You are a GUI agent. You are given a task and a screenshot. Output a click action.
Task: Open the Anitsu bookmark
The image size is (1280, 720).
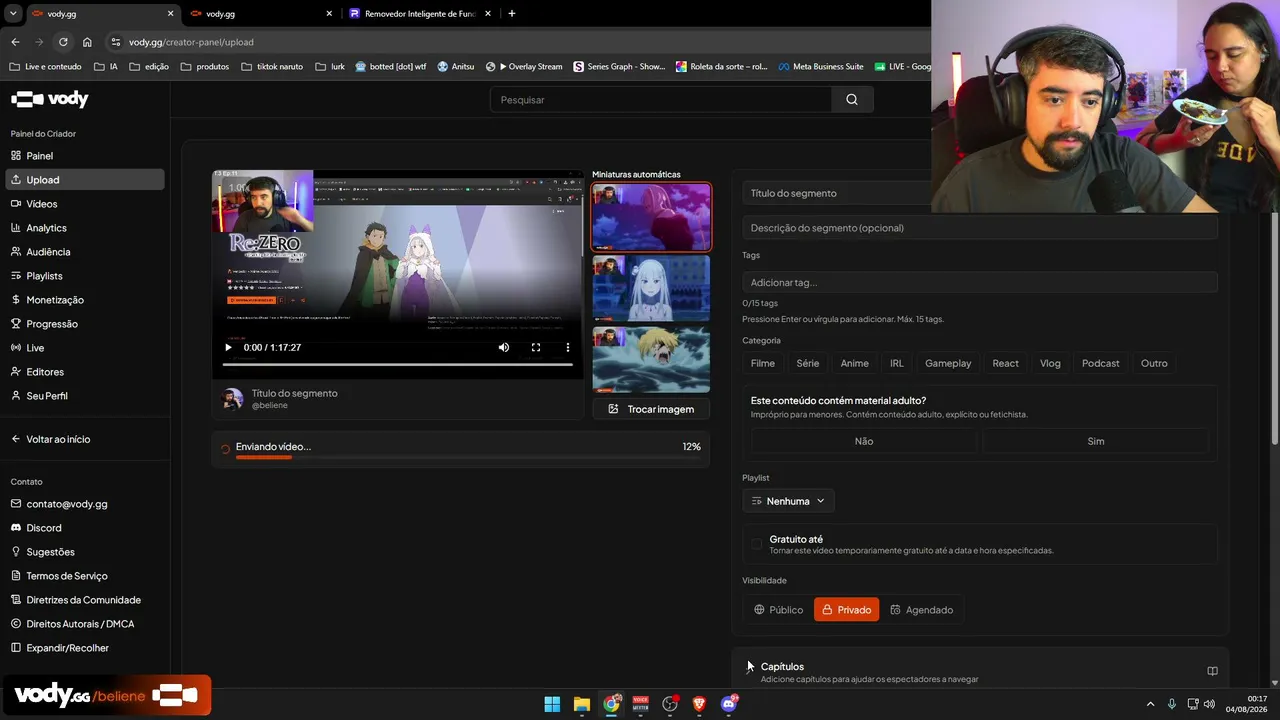(x=456, y=67)
